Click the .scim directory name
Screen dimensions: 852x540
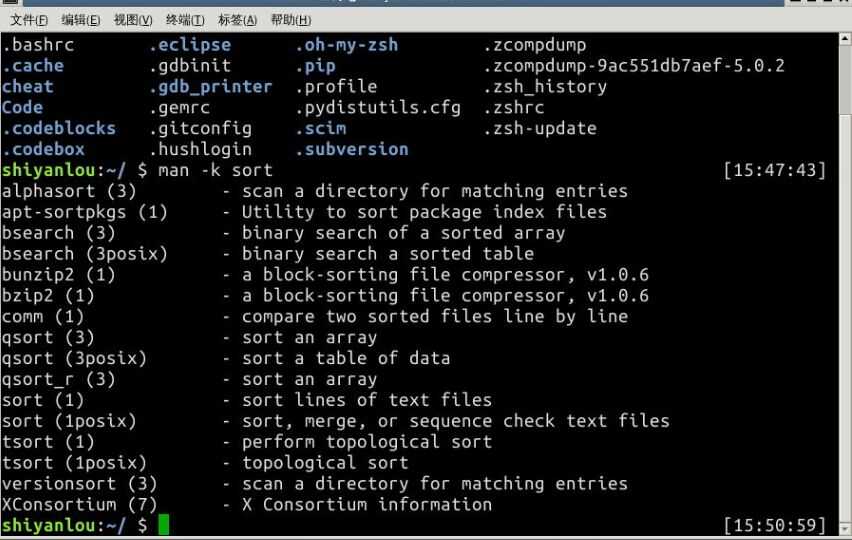321,128
